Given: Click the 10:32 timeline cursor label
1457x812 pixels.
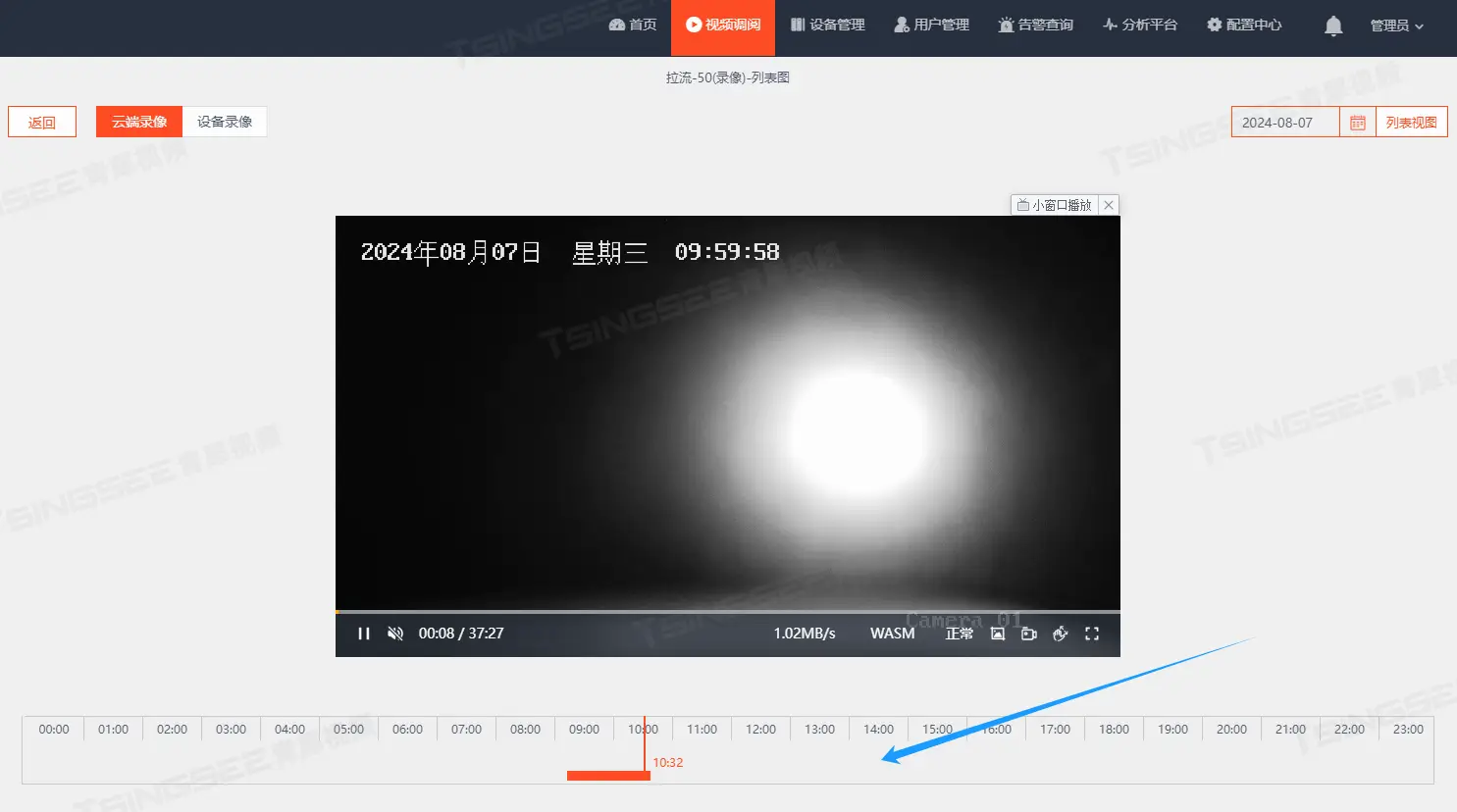Looking at the screenshot, I should (668, 762).
